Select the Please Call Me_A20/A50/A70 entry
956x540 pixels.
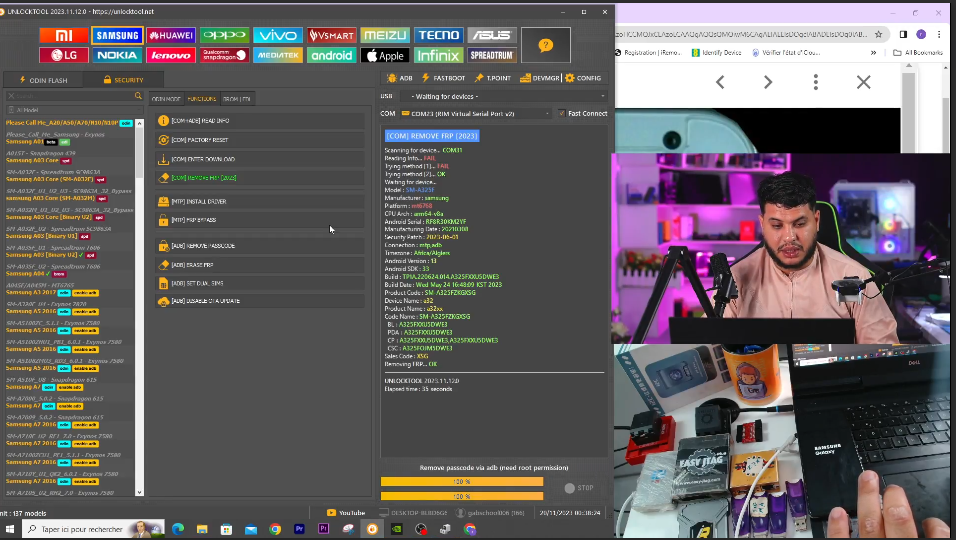point(69,123)
